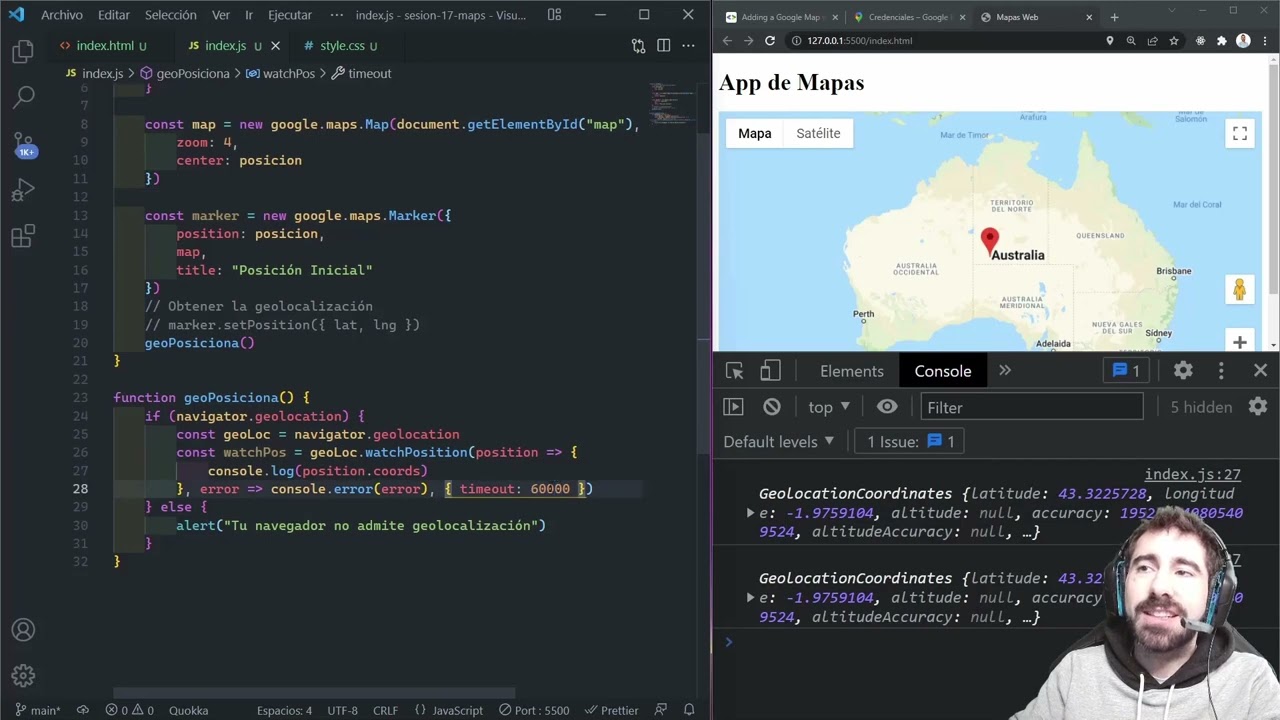Open Street View pegman on map
This screenshot has height=720, width=1280.
click(1240, 290)
